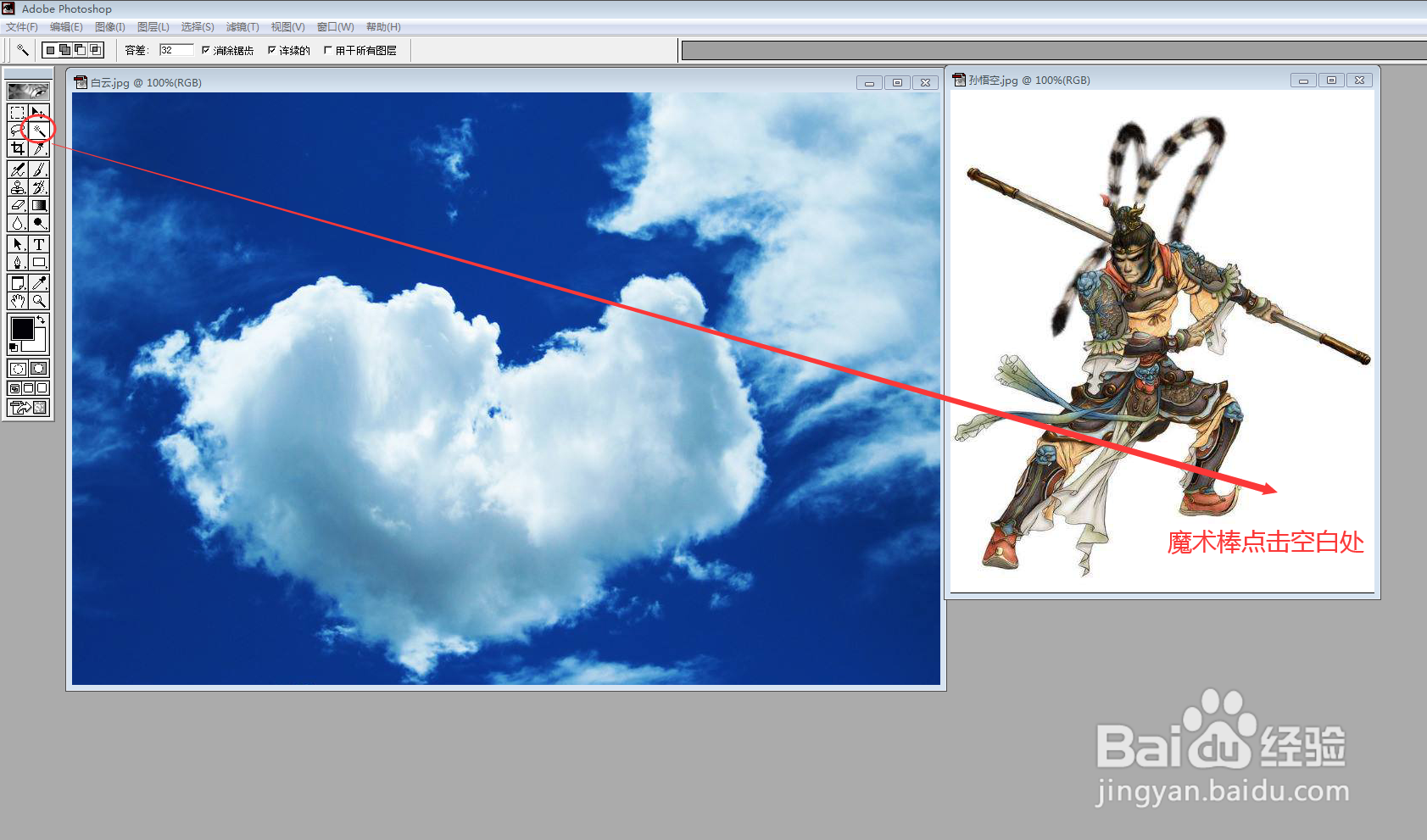
Task: Click the foreground color swatch
Action: tap(22, 328)
